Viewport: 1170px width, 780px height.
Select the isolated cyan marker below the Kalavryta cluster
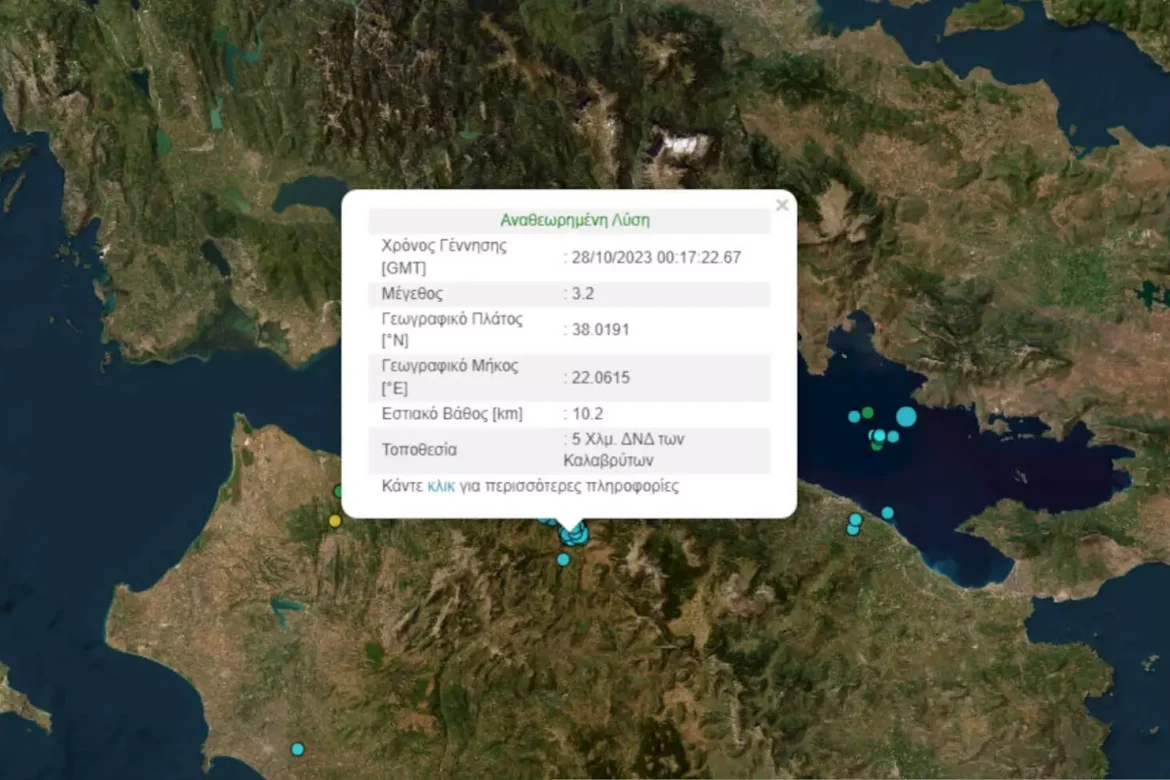pyautogui.click(x=563, y=560)
